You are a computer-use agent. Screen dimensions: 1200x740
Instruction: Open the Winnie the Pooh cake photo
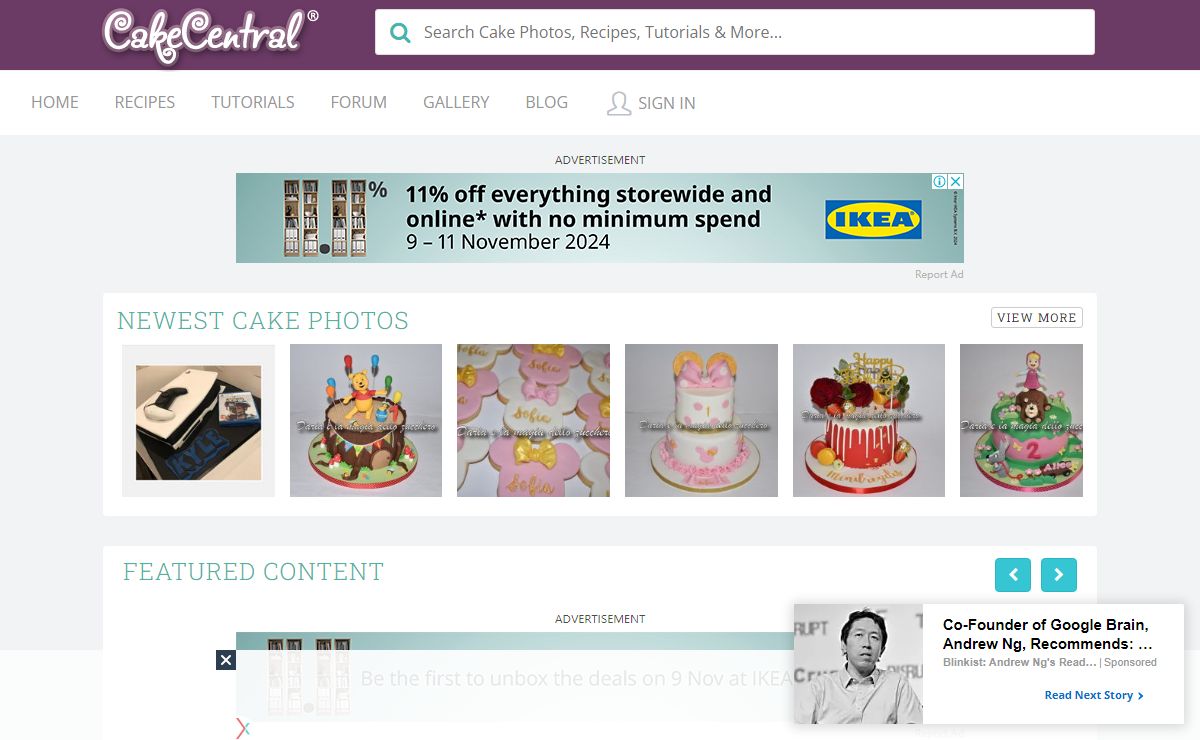tap(366, 420)
